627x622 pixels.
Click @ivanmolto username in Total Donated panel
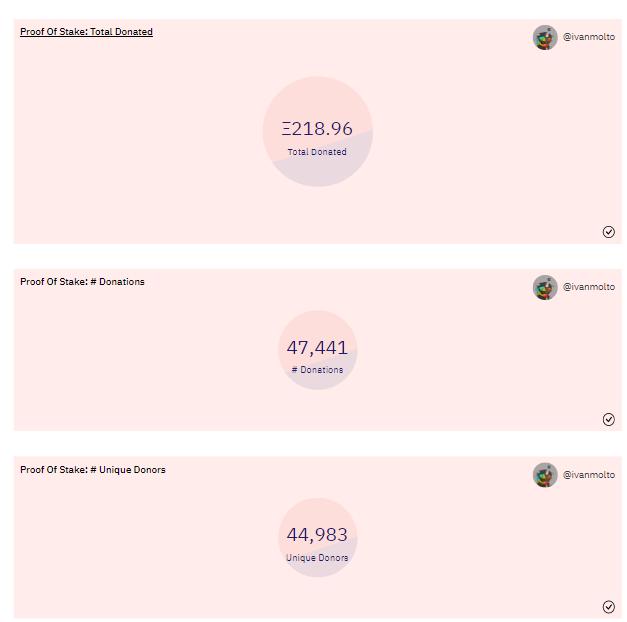pos(589,37)
